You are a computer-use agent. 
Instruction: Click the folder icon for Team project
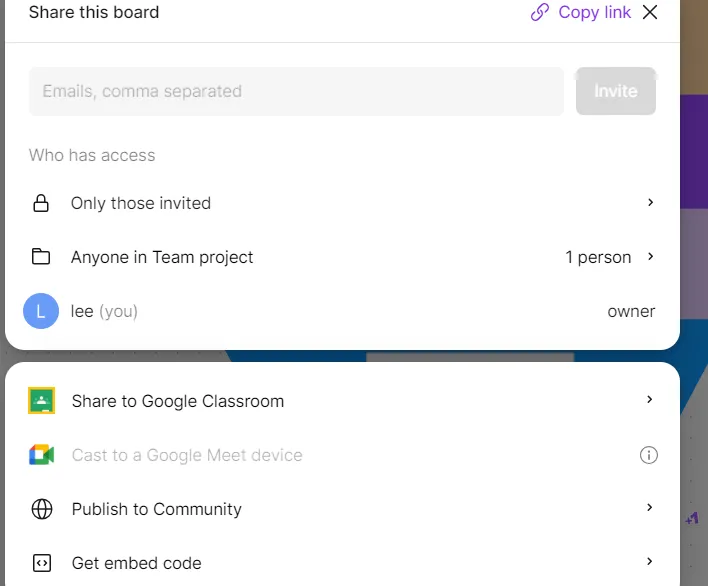(41, 257)
